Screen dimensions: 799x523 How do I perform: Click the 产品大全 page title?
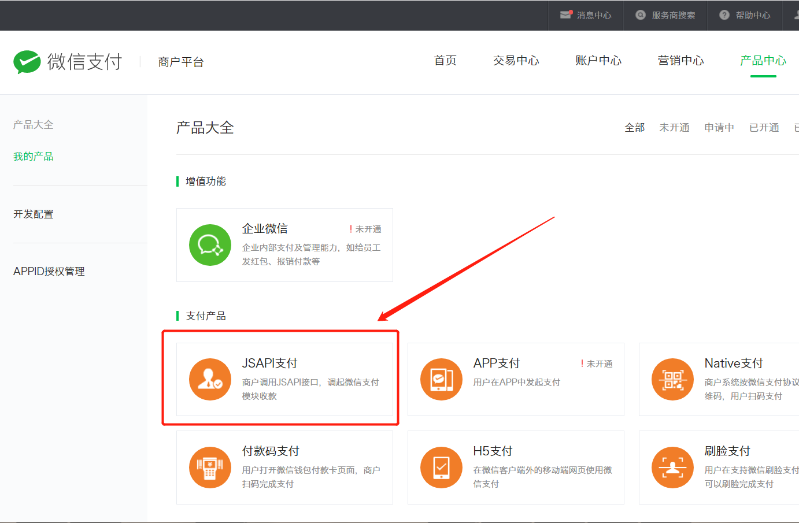(205, 127)
